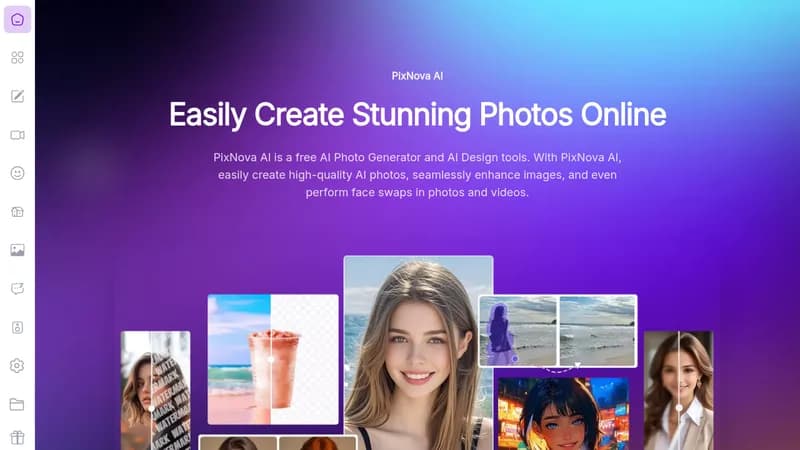Click the slider handle on the drink preview
Viewport: 800px width, 450px height.
tap(271, 360)
